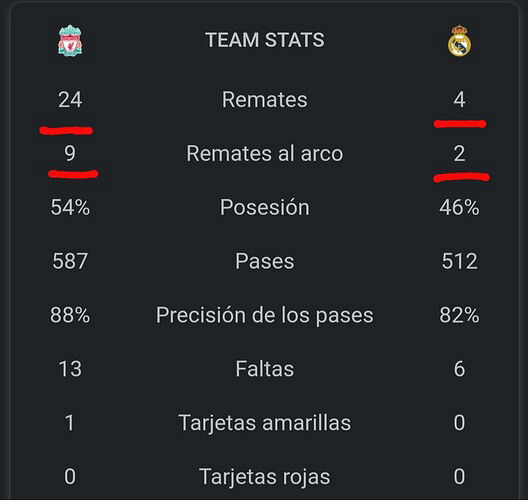Click the Tarjetas rojas label

265,476
